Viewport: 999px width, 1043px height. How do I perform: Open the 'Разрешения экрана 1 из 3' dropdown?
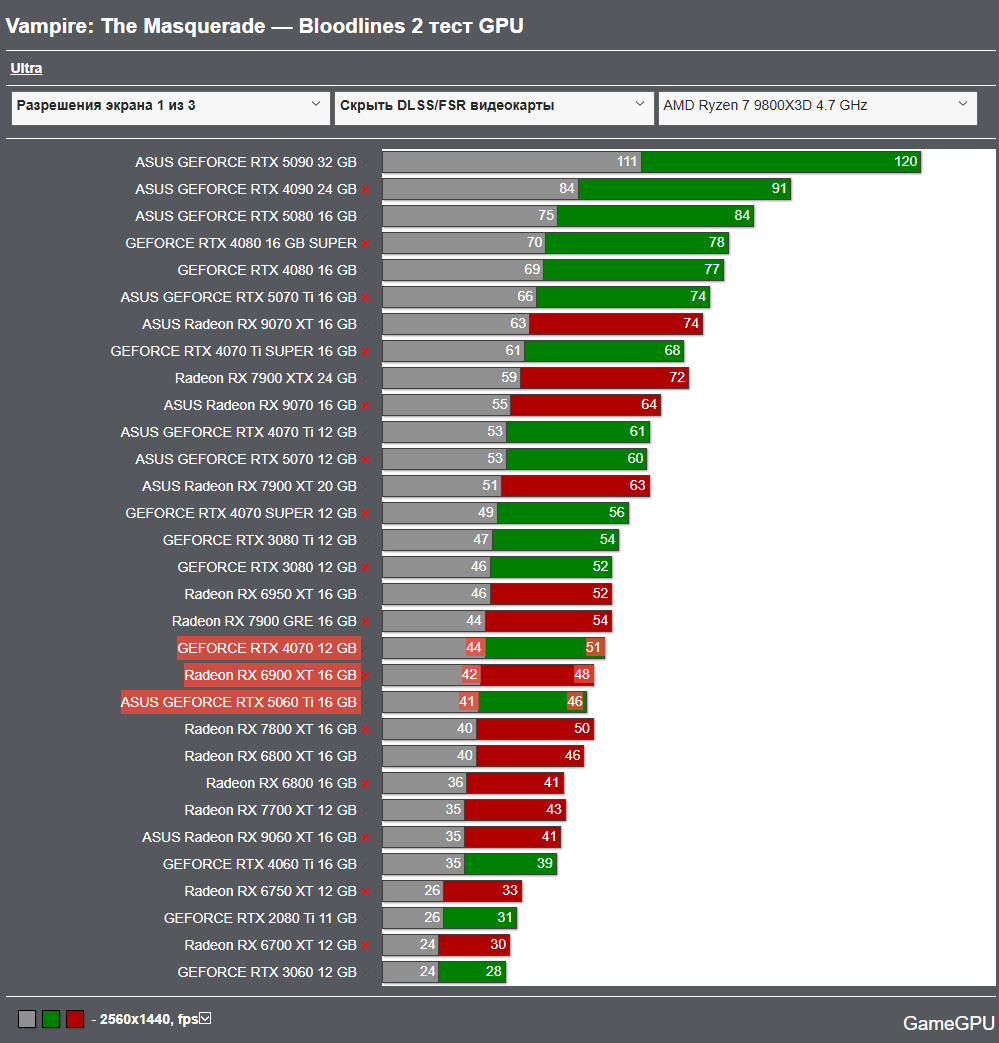pos(171,108)
